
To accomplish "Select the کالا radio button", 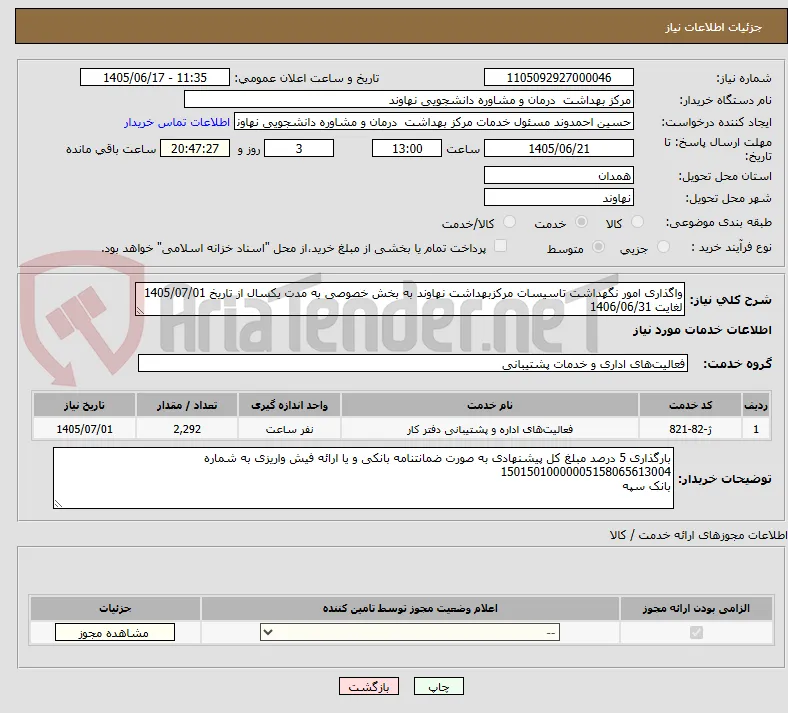I will tap(637, 222).
